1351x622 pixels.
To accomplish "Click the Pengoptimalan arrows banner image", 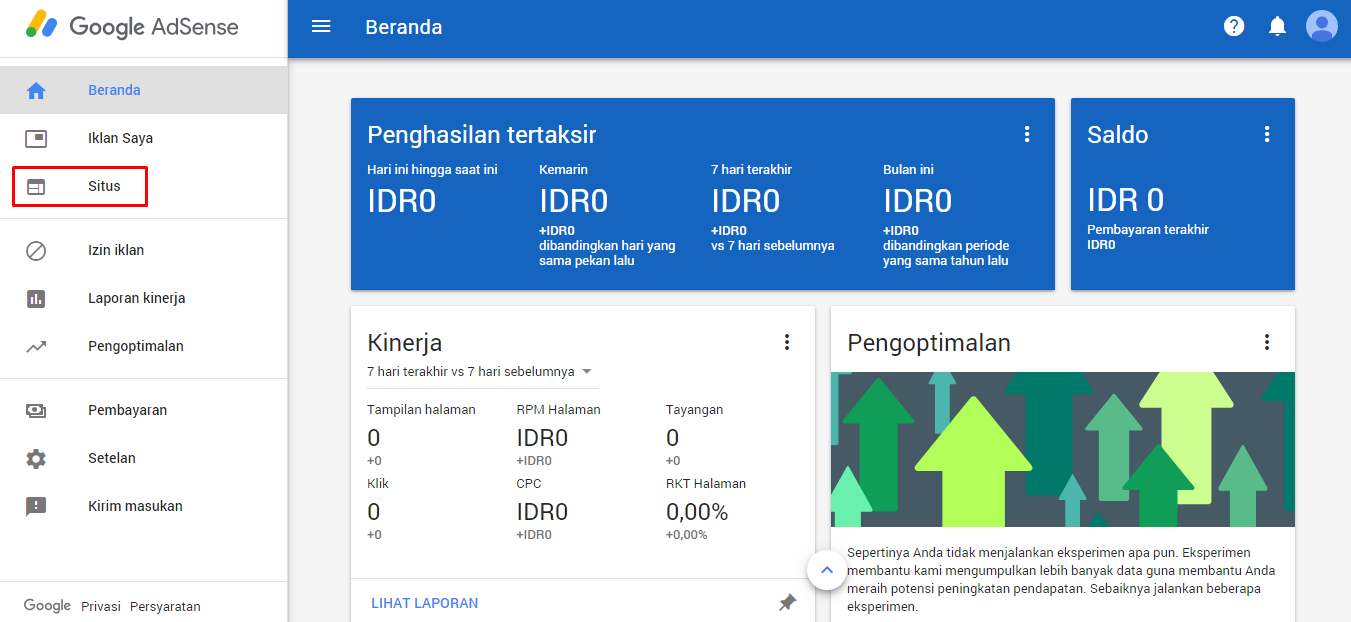I will click(x=1063, y=449).
